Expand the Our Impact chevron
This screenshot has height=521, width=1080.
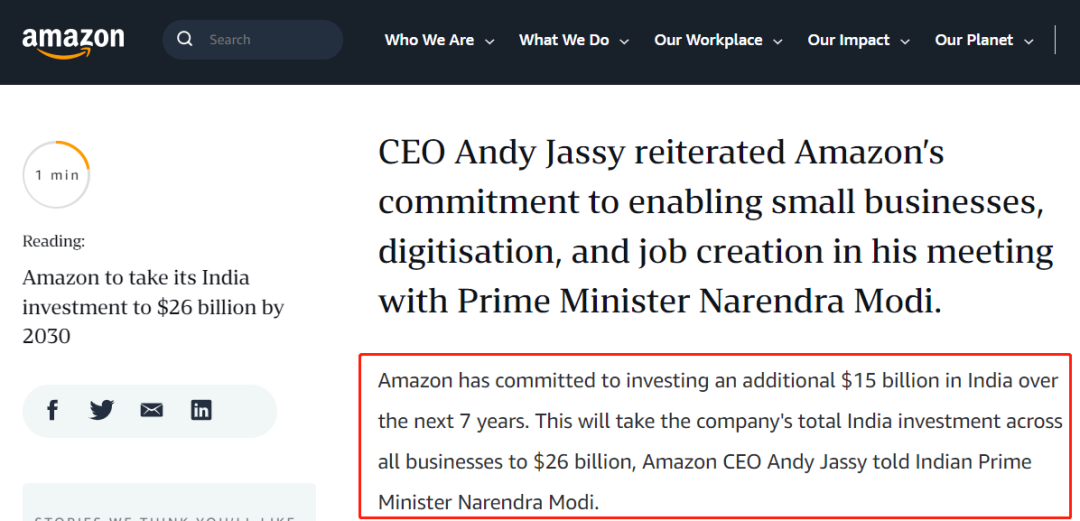point(905,42)
